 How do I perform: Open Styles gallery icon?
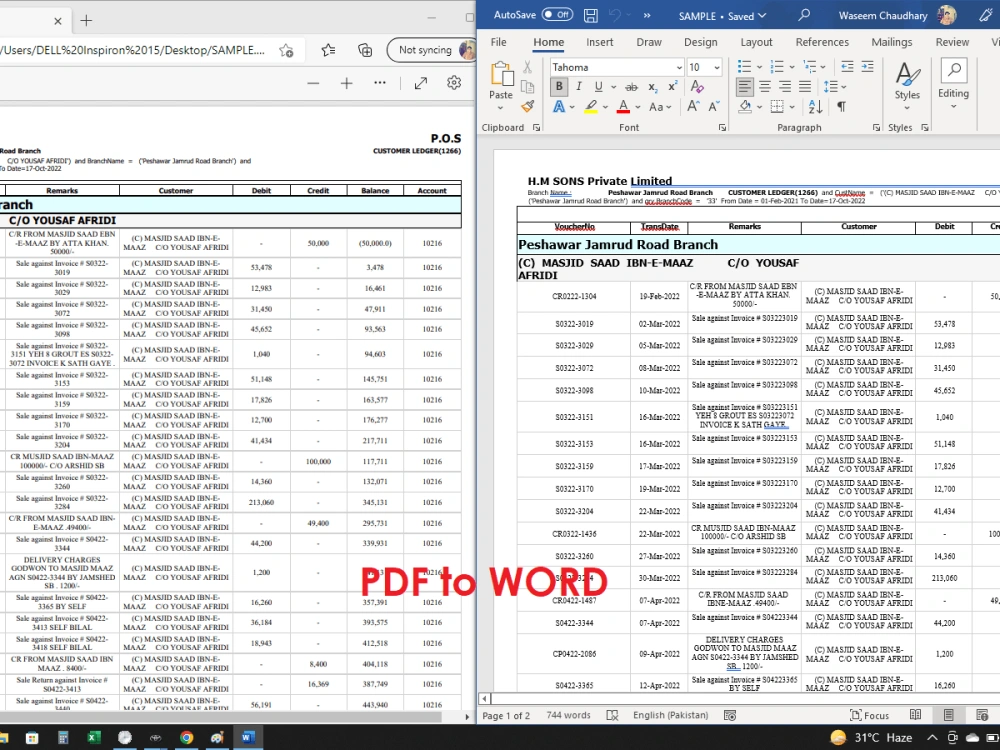coord(907,75)
